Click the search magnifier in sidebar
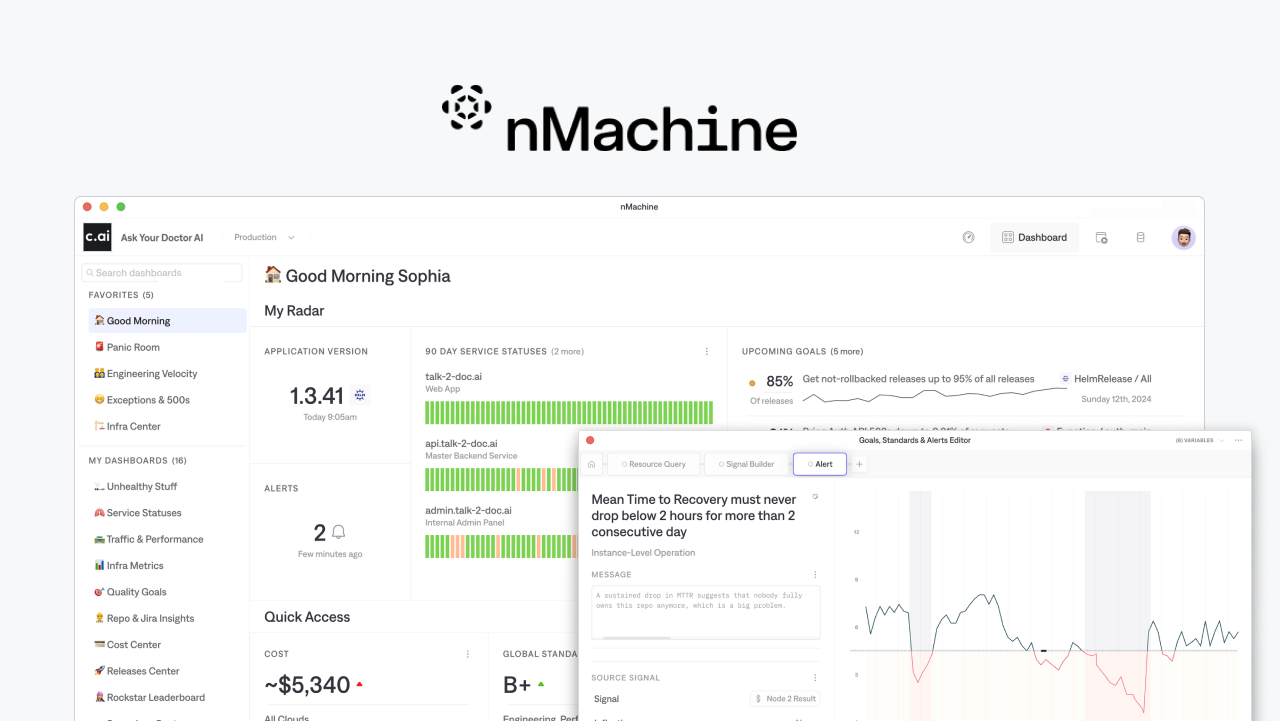 click(90, 273)
